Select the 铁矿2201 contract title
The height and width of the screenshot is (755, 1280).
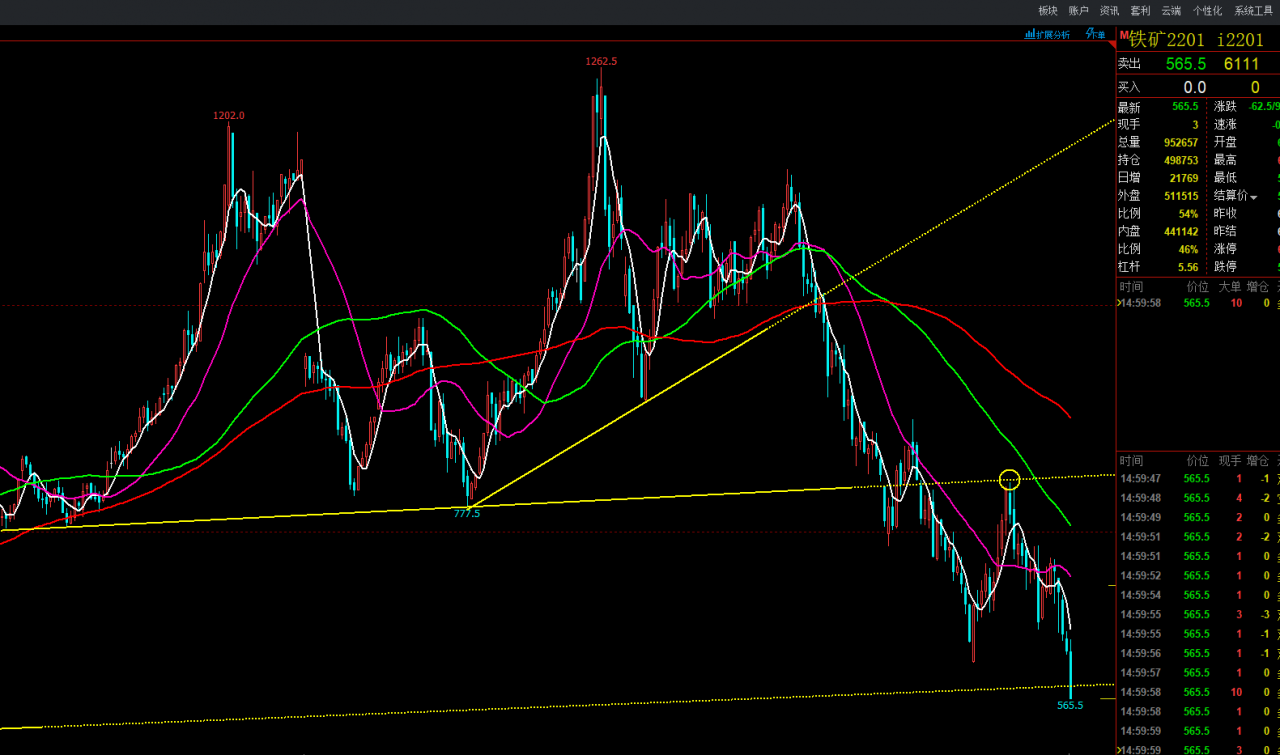pos(1167,40)
